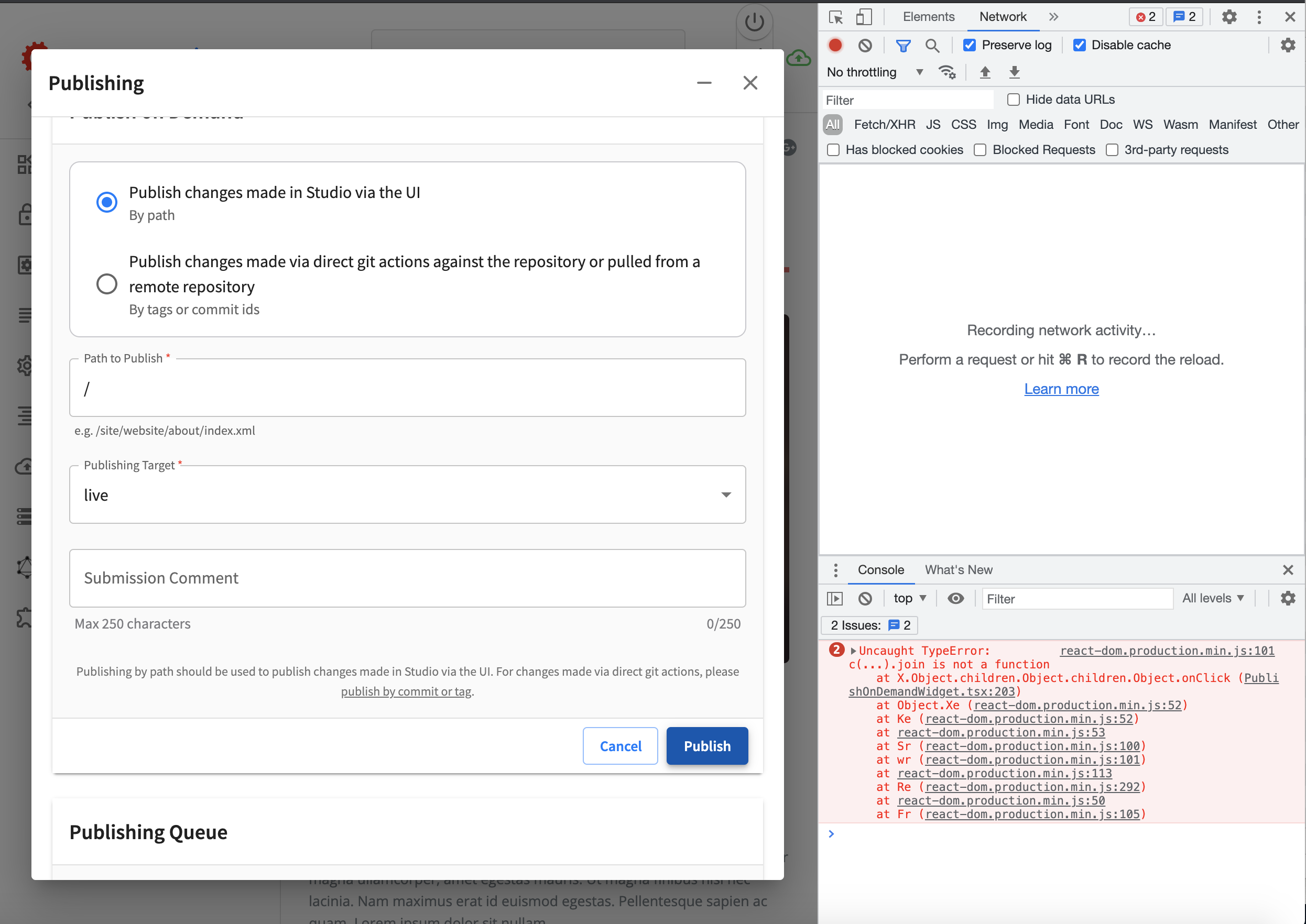Enable the Hide data URLs checkbox

(x=1014, y=100)
